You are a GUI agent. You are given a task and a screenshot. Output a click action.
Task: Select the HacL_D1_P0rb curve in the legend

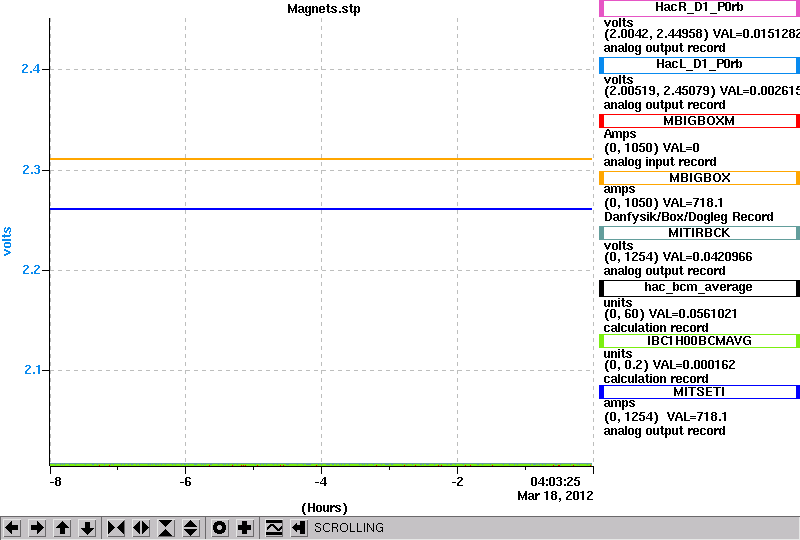point(699,64)
